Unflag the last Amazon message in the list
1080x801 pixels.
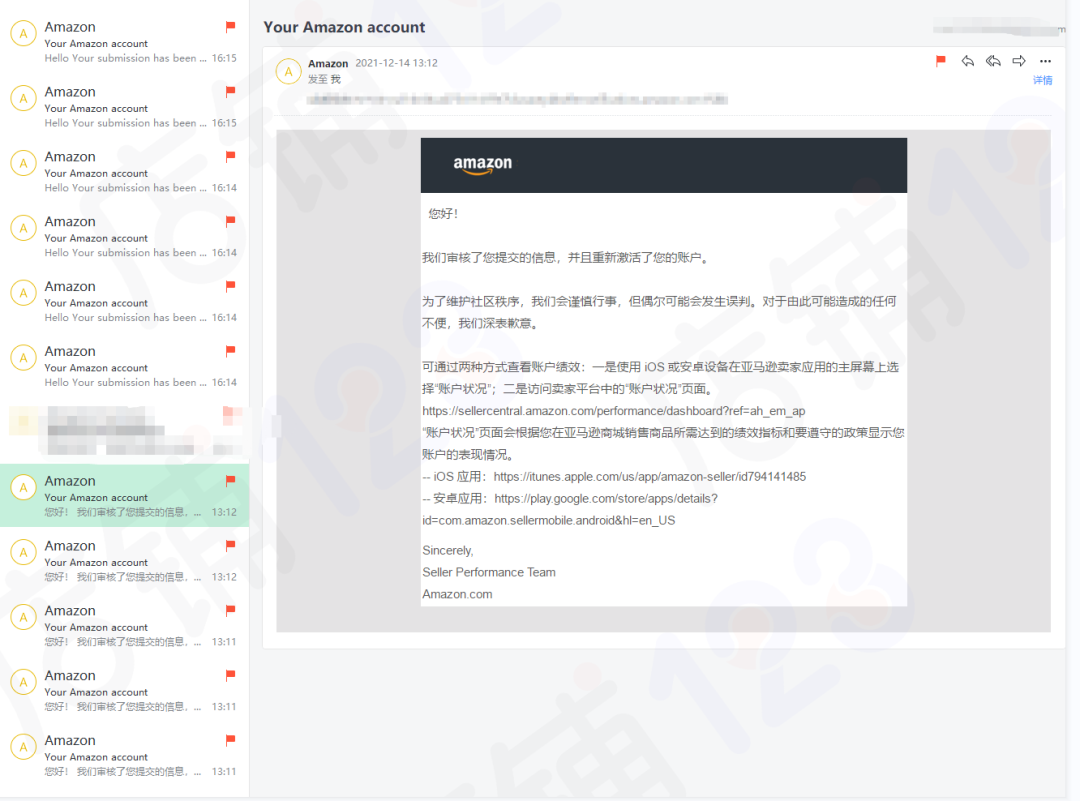coord(231,742)
